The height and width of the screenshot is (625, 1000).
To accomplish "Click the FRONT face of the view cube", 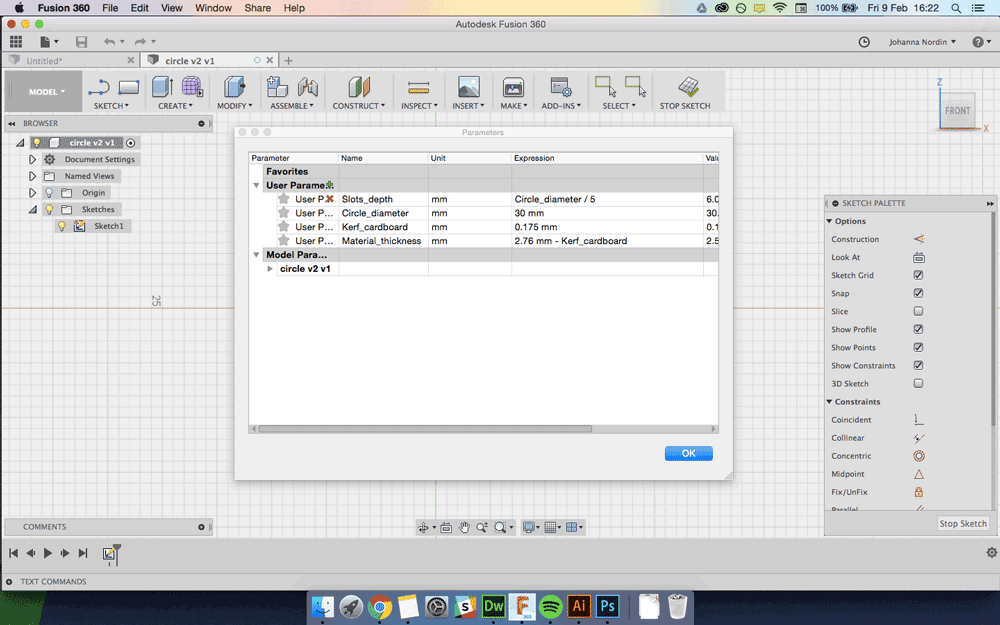I will [x=957, y=110].
